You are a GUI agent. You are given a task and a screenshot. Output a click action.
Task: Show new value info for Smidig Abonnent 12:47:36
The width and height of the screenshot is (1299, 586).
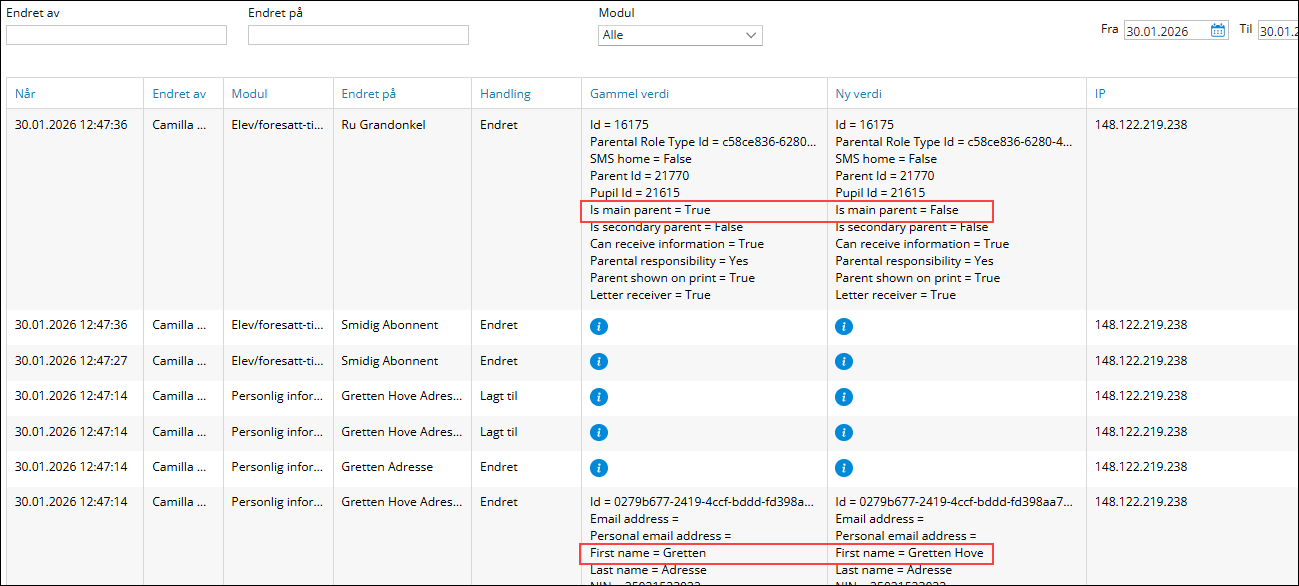(x=844, y=327)
